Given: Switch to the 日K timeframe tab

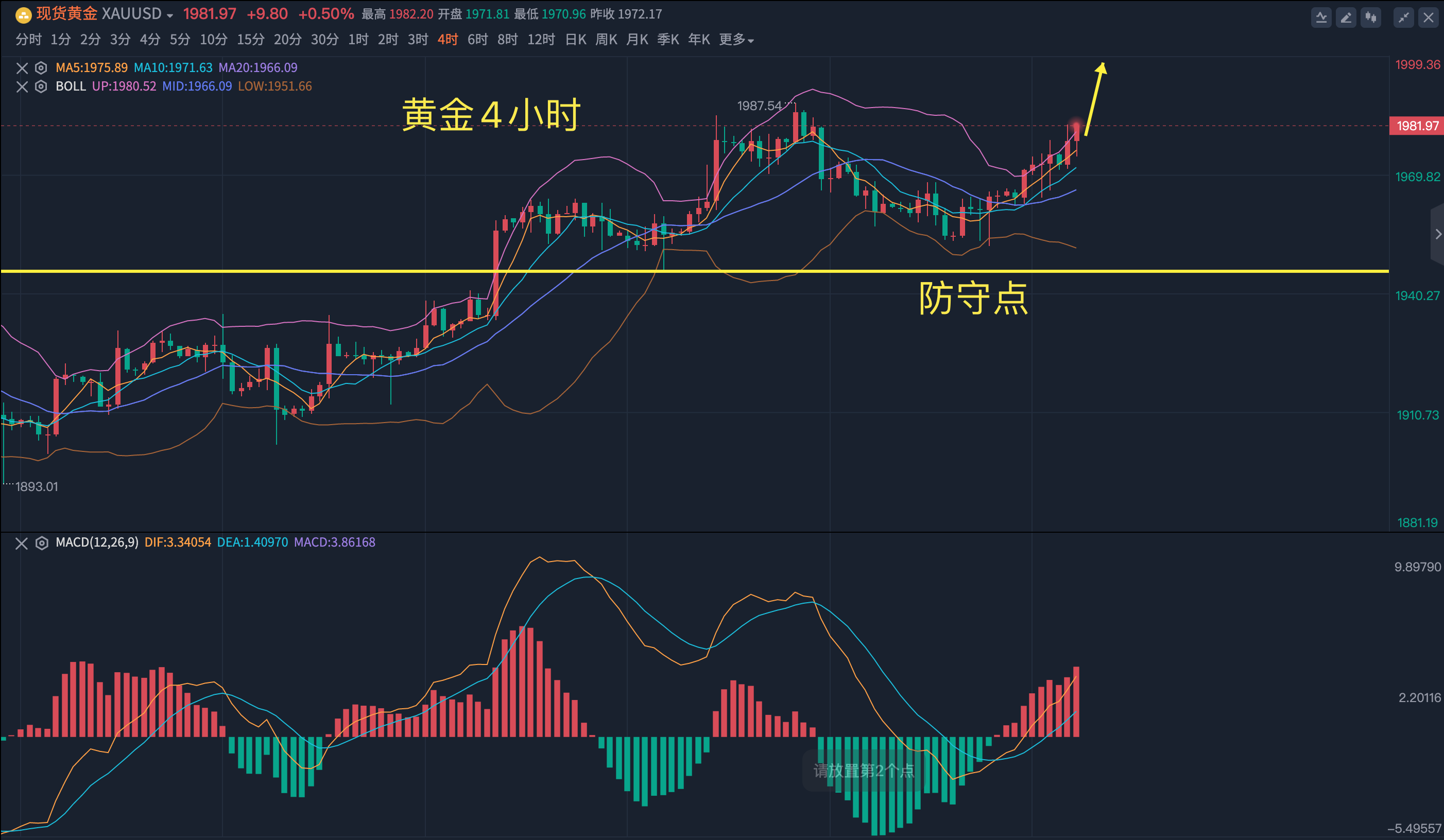Looking at the screenshot, I should pos(575,40).
